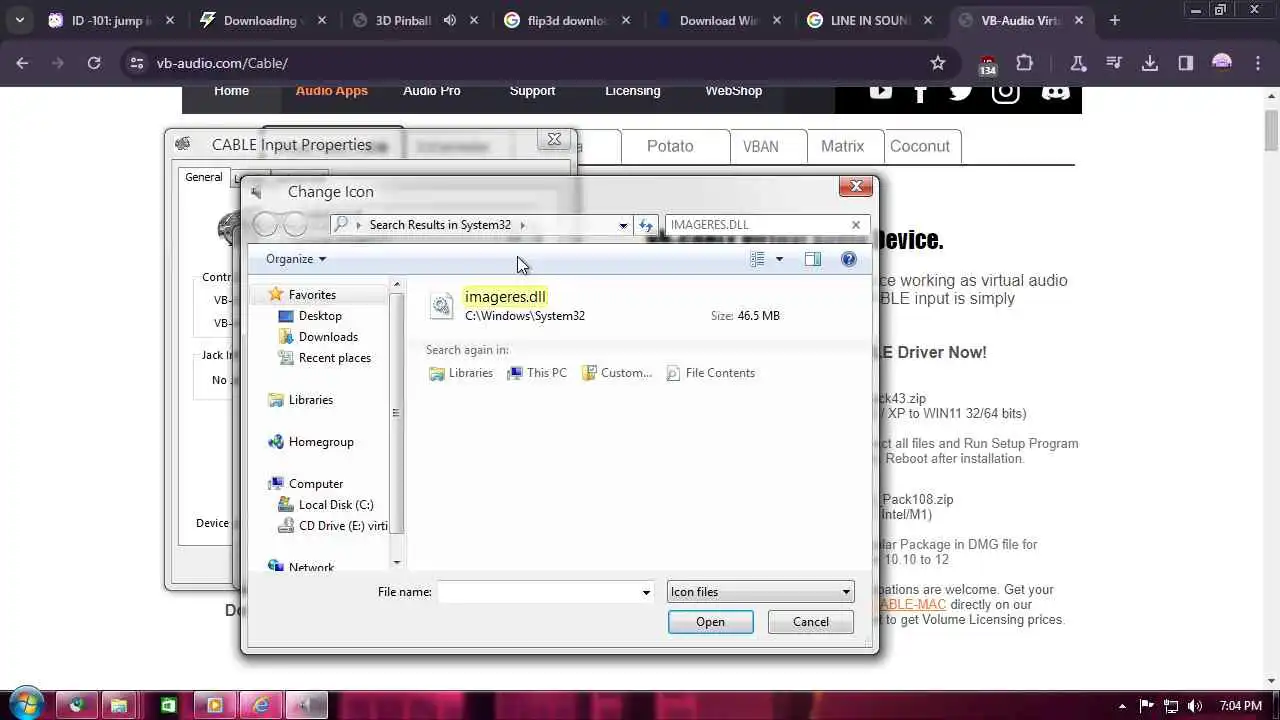1280x720 pixels.
Task: Select the Matrix tab on the webpage
Action: click(842, 146)
